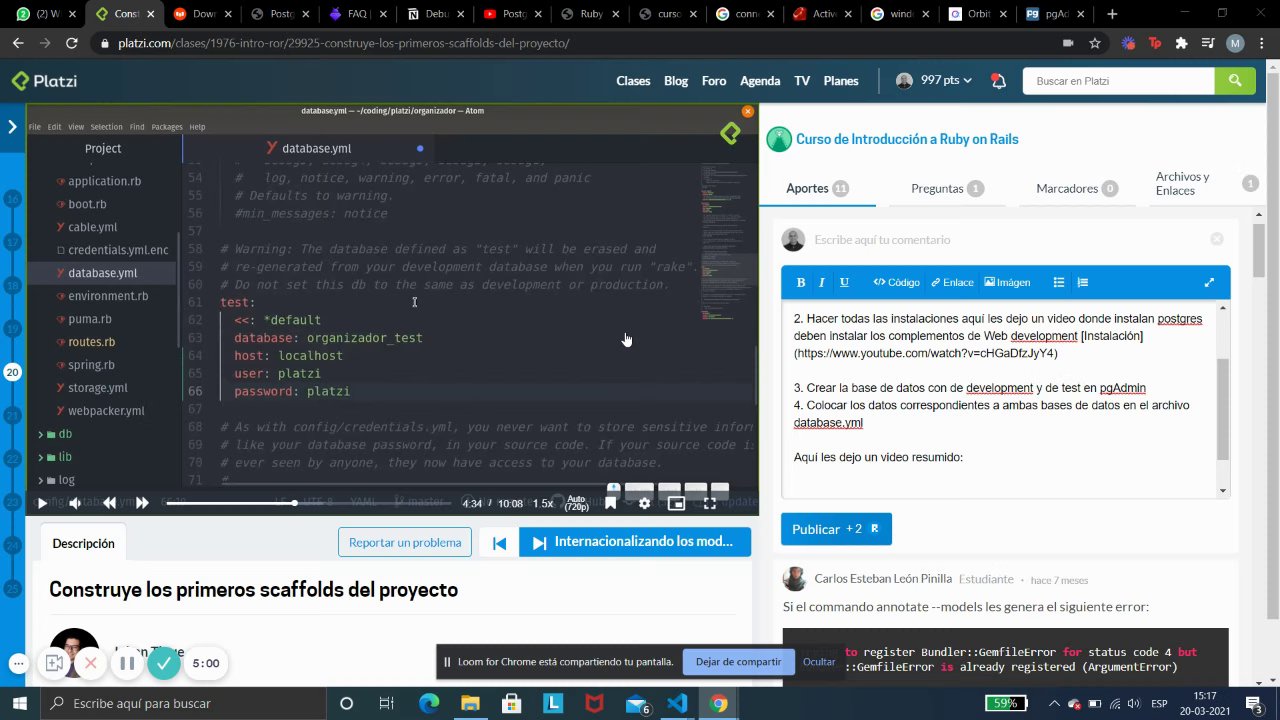This screenshot has height=720, width=1280.
Task: Click Dejar de compartir button
Action: 739,661
